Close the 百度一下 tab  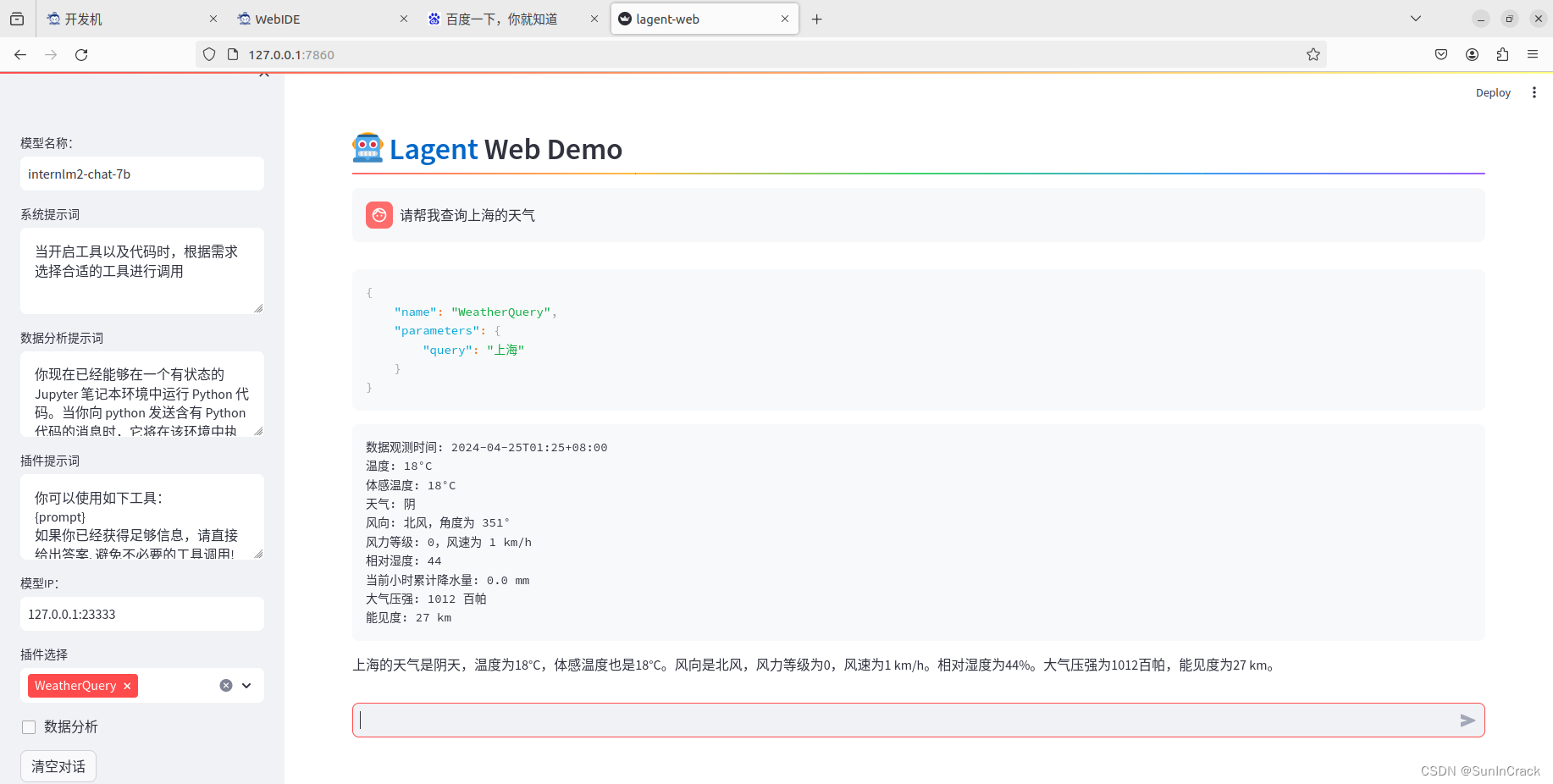click(594, 19)
